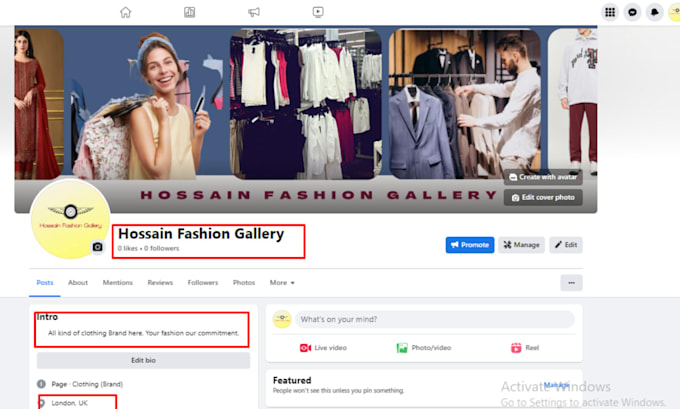The width and height of the screenshot is (680, 409).
Task: Open the Ad Center megaphone icon
Action: 254,12
